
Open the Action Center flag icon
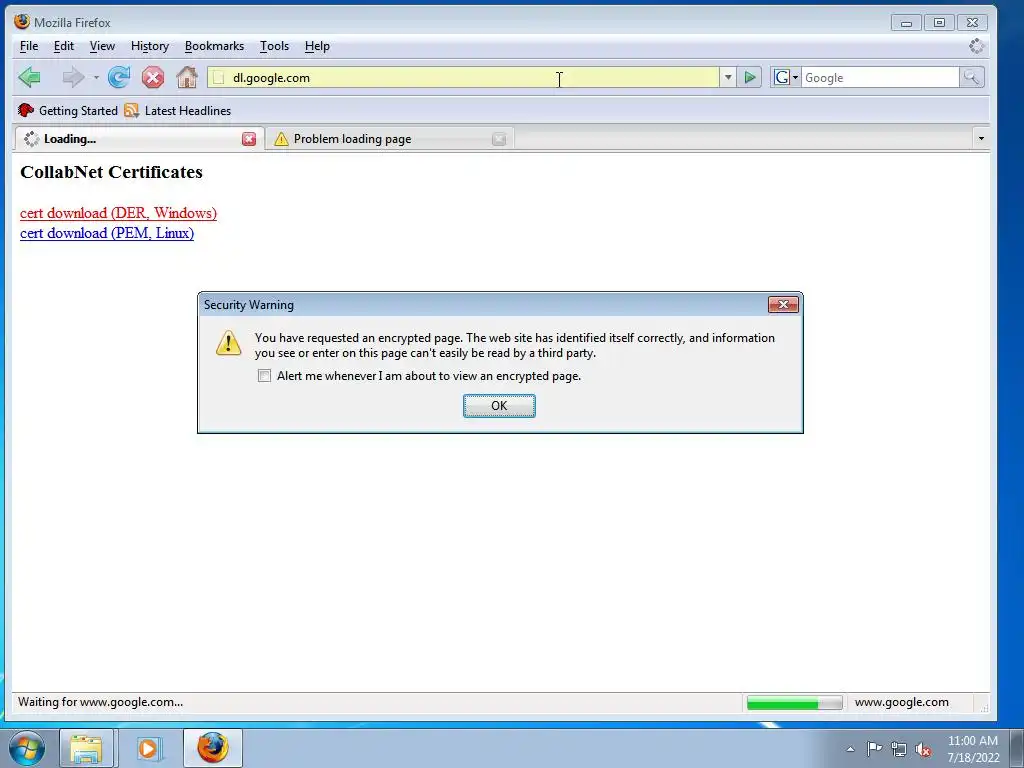tap(874, 748)
